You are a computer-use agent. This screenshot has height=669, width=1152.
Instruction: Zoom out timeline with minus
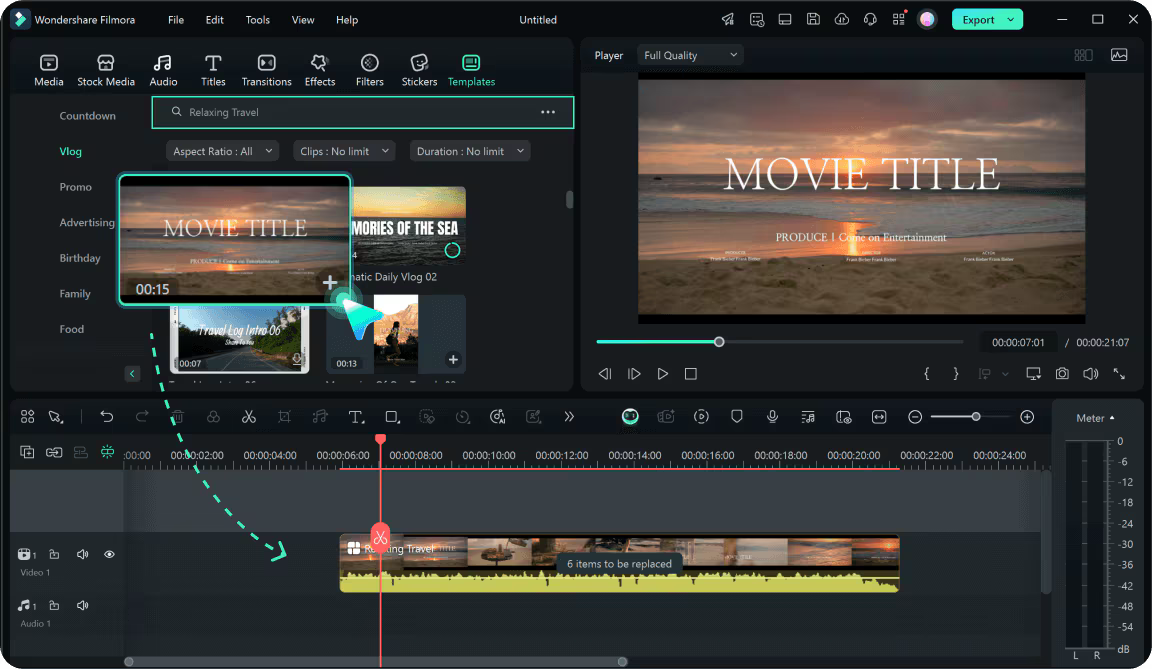[915, 417]
